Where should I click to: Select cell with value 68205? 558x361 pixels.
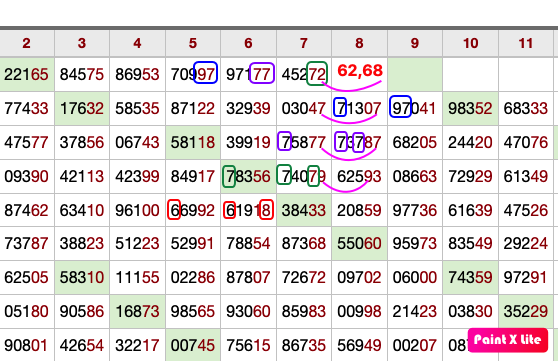pos(415,142)
